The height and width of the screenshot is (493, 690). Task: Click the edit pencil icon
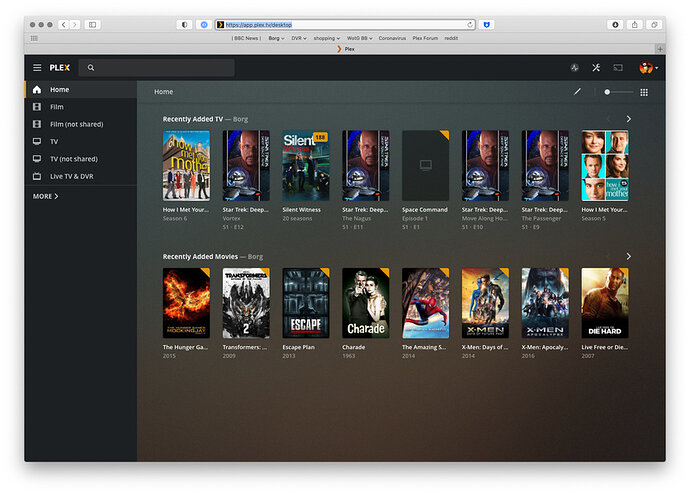pos(577,92)
